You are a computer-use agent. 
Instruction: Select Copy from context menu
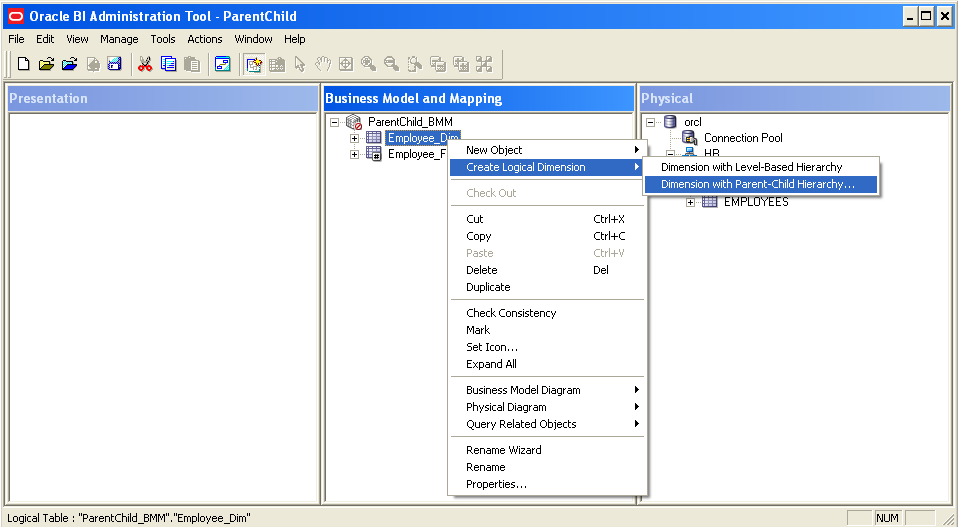pyautogui.click(x=547, y=236)
